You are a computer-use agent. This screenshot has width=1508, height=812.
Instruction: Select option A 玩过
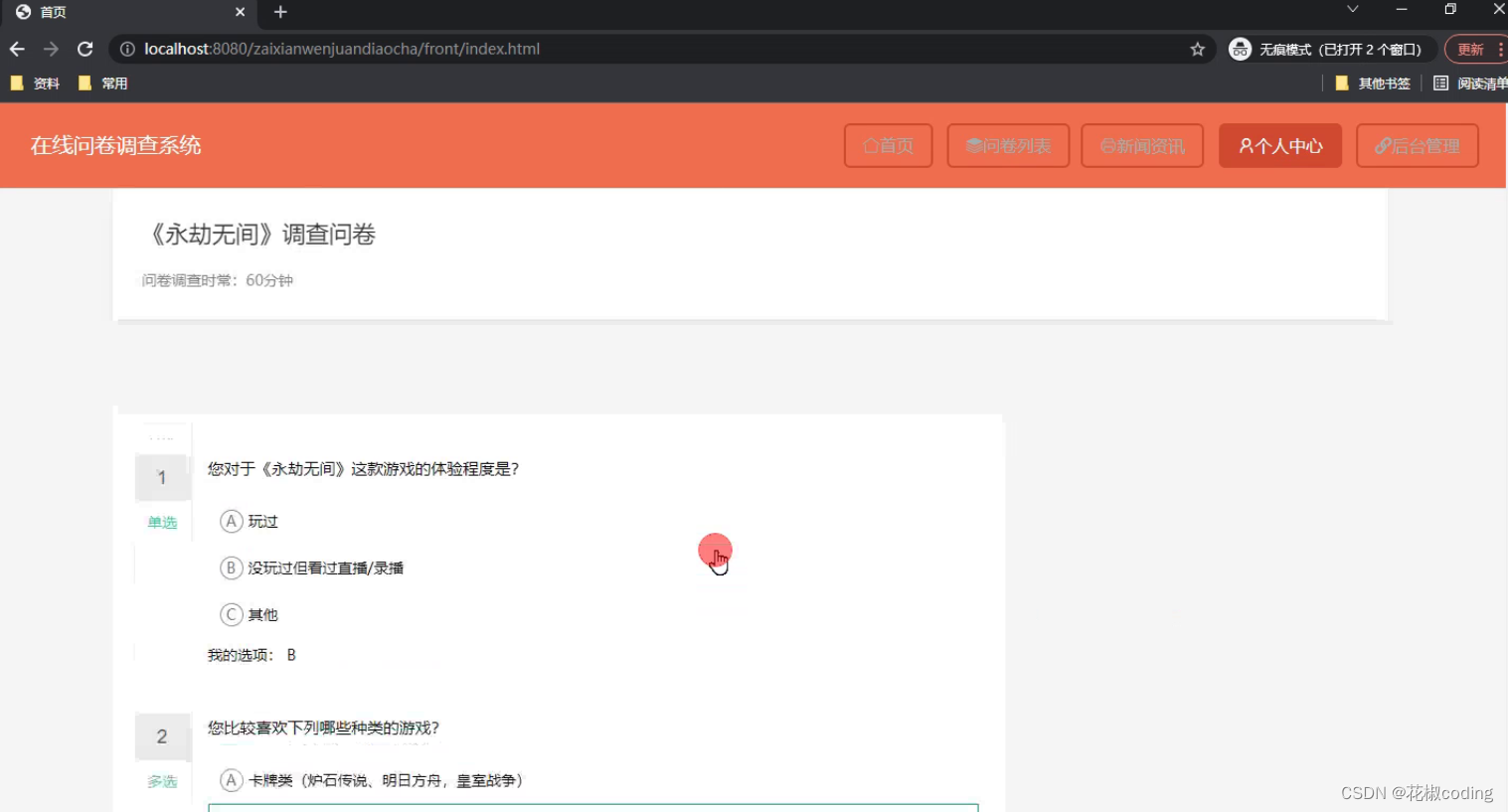pyautogui.click(x=250, y=521)
